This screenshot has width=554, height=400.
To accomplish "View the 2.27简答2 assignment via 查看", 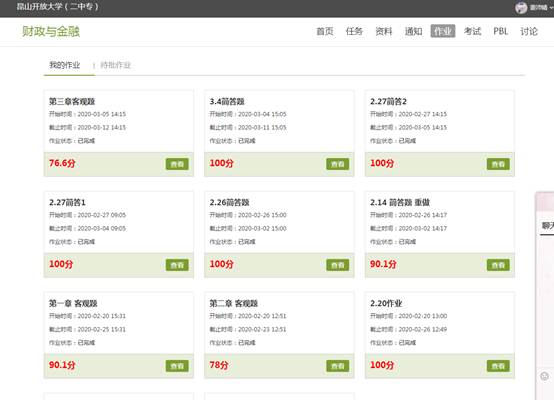I will coord(498,164).
